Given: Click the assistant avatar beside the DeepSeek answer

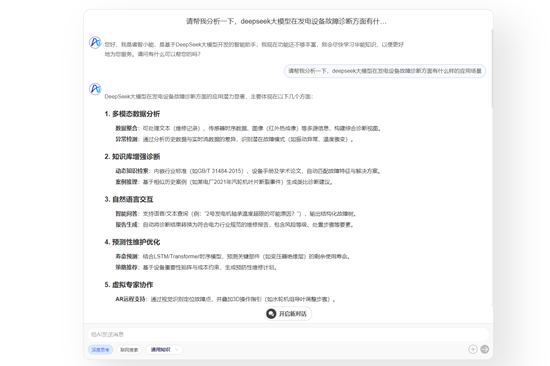Looking at the screenshot, I should pos(95,89).
